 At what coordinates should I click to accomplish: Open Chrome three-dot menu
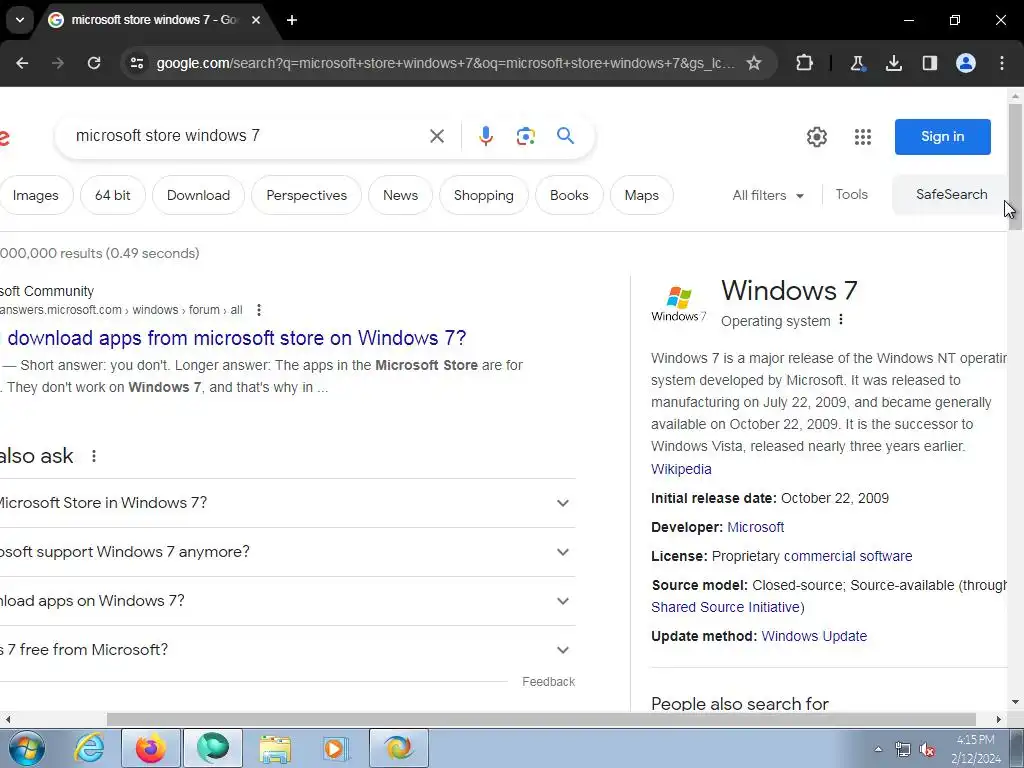[1002, 63]
